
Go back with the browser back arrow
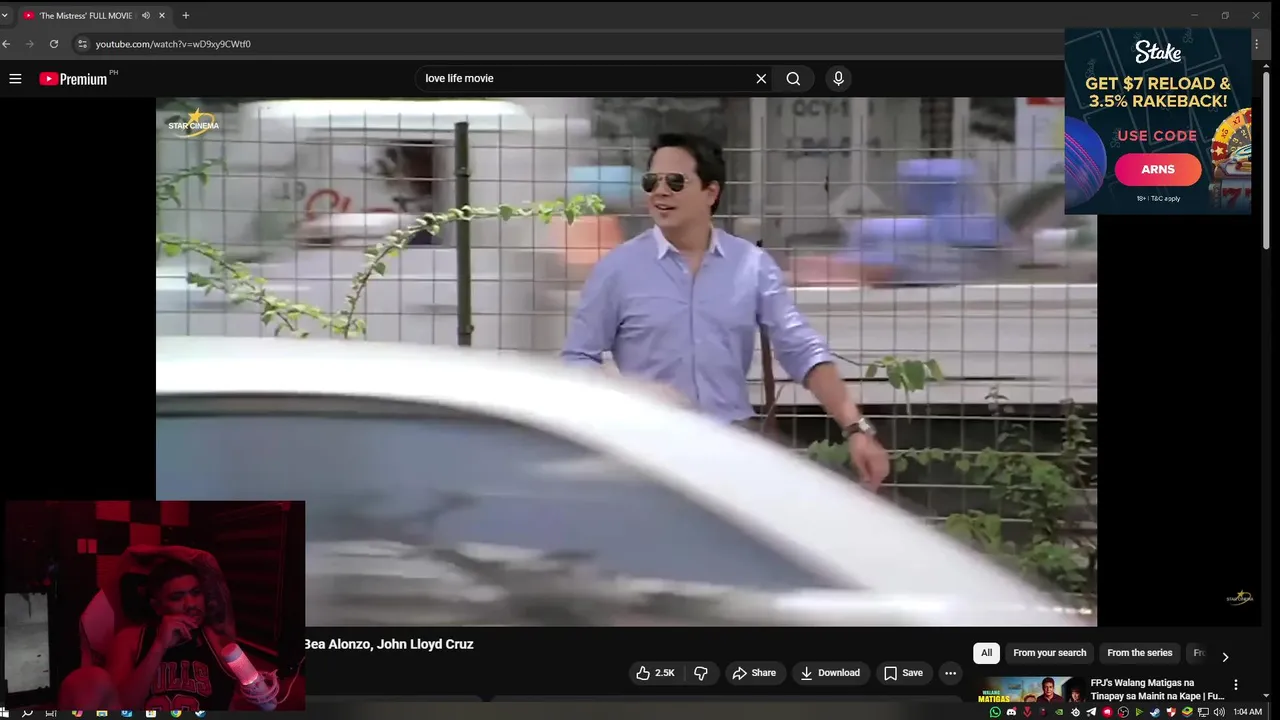(6, 44)
